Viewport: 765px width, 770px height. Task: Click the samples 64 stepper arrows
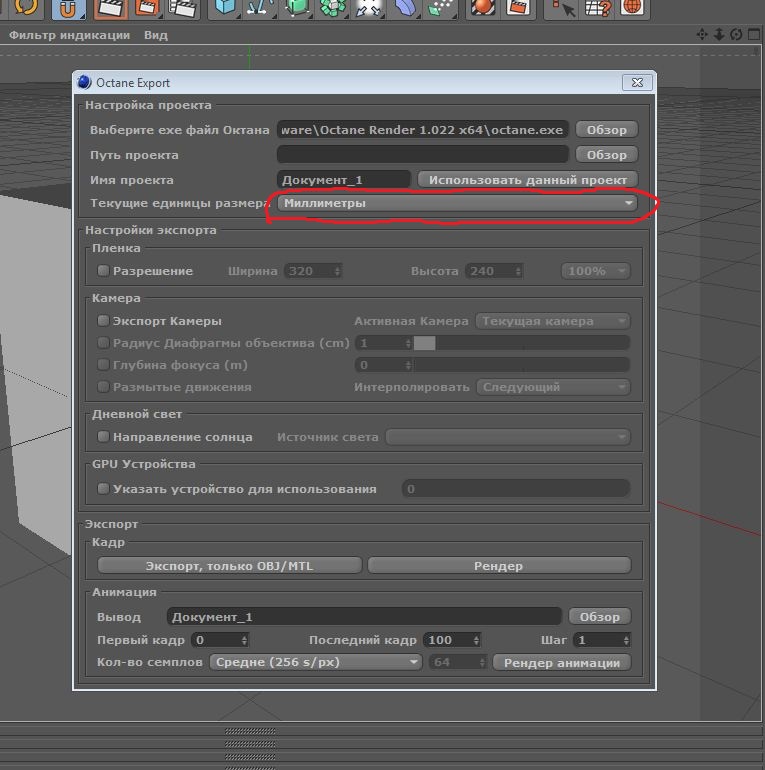click(x=482, y=662)
